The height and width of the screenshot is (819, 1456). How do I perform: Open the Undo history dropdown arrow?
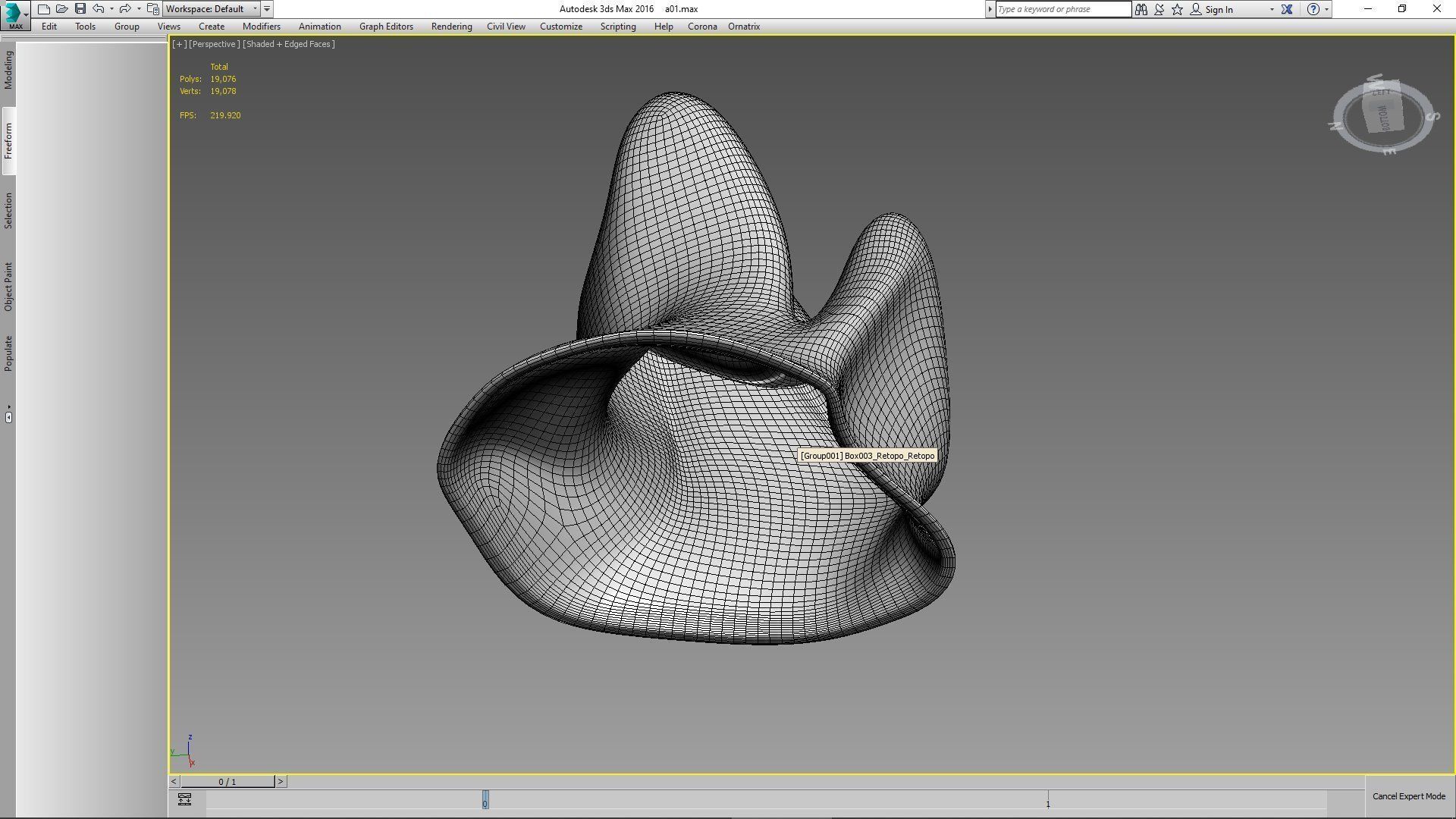[x=111, y=9]
